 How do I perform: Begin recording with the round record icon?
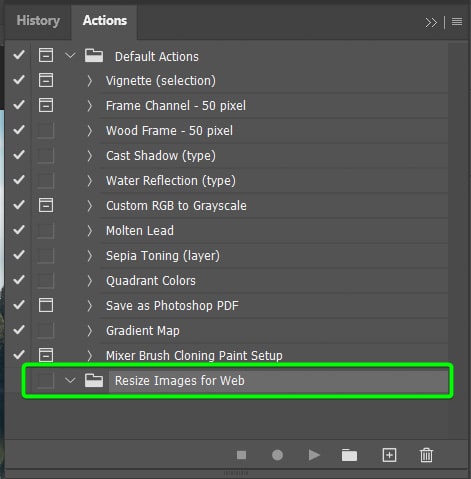click(277, 455)
